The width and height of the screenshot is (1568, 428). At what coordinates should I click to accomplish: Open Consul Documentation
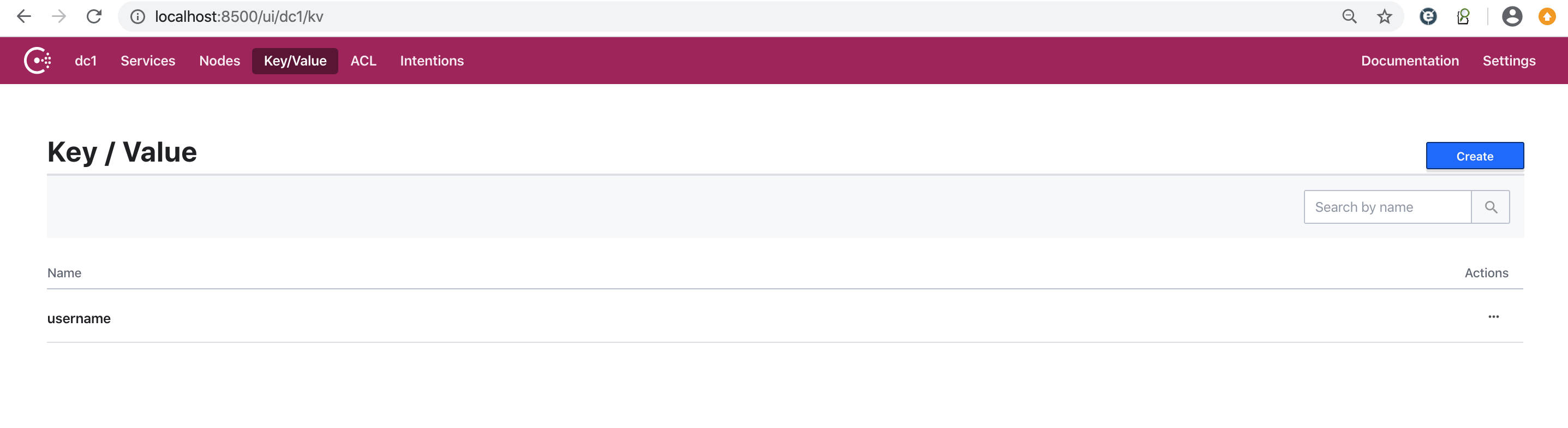click(x=1410, y=60)
